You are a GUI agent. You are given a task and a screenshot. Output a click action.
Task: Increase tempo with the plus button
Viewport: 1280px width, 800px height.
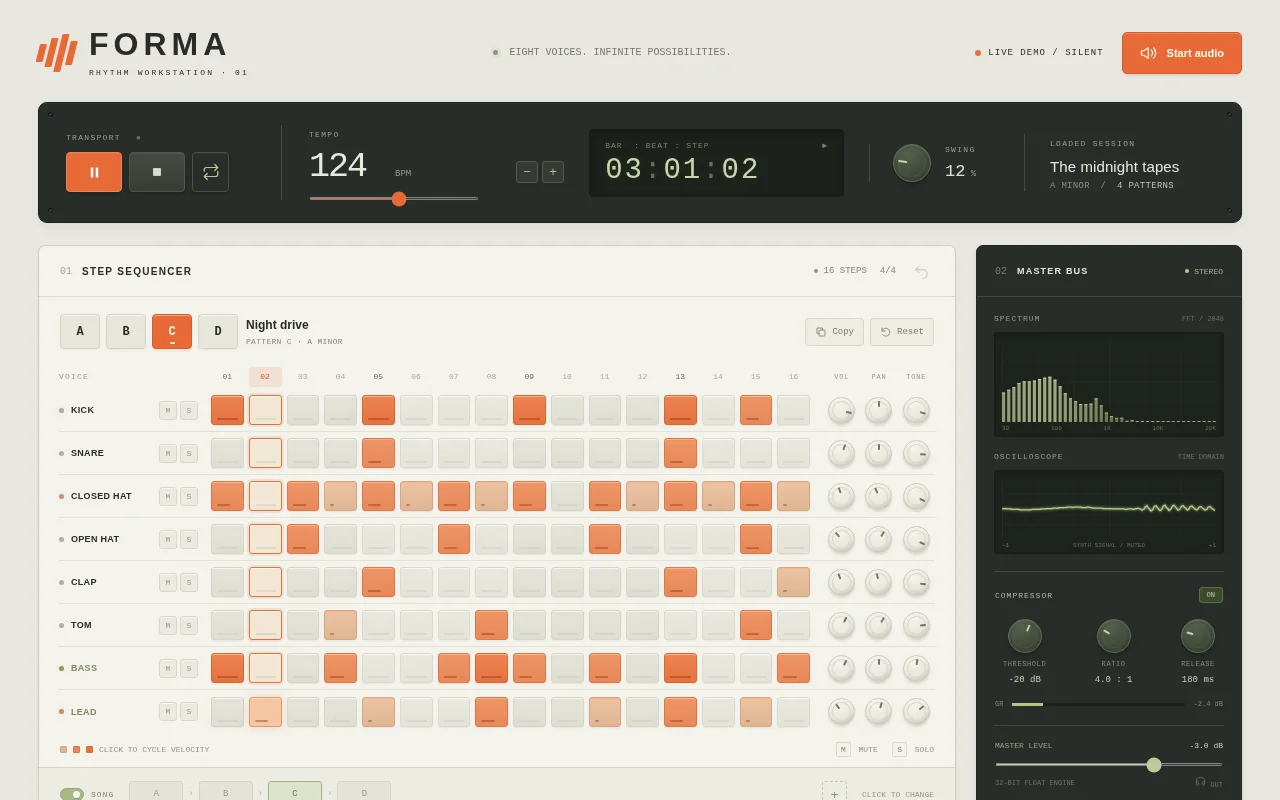553,172
